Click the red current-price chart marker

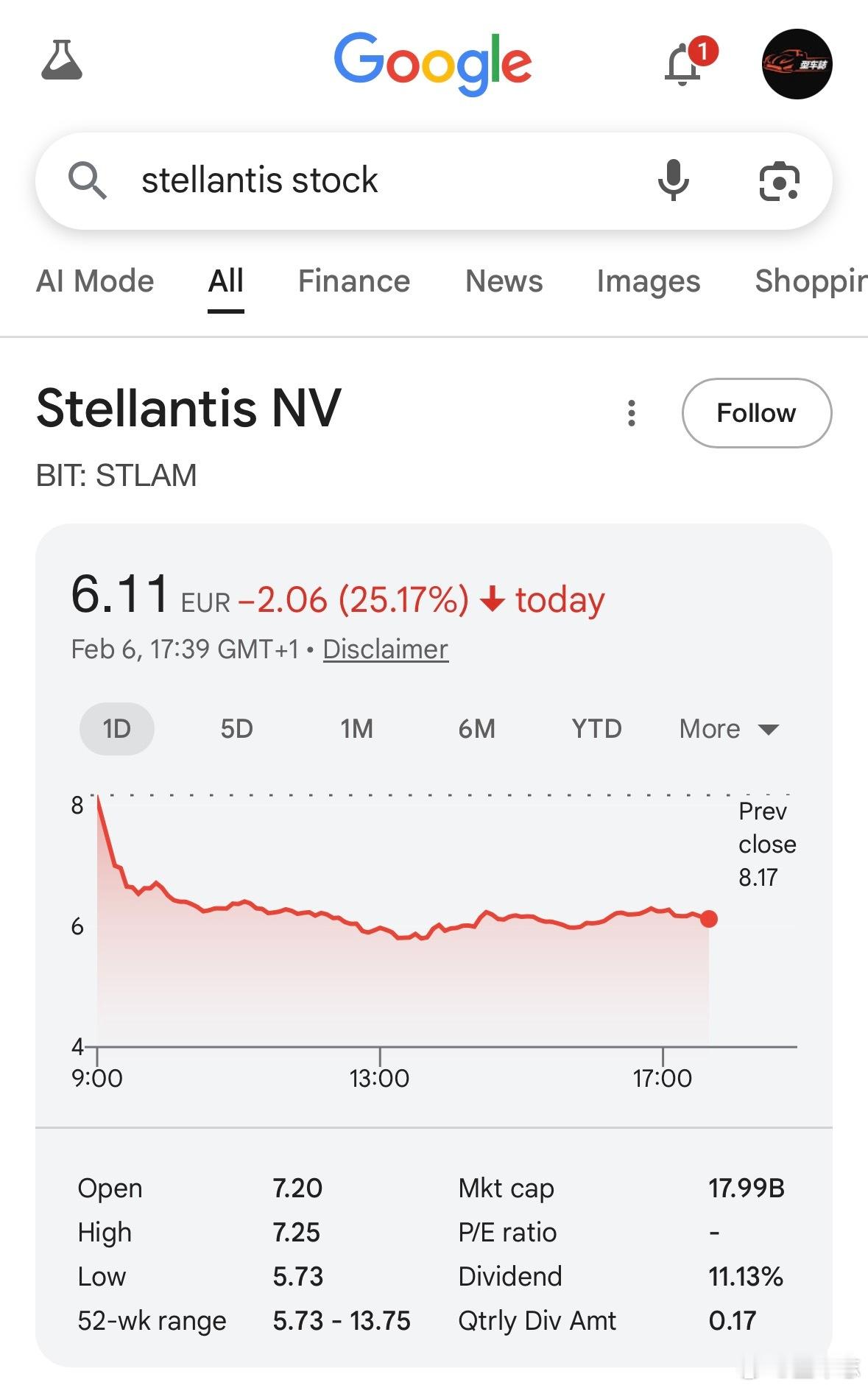tap(709, 919)
